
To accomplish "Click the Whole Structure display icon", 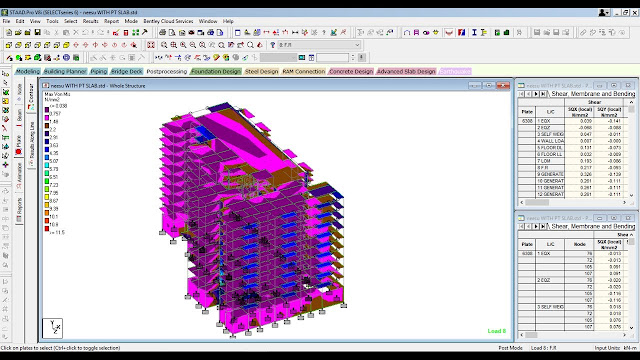I will (151, 45).
